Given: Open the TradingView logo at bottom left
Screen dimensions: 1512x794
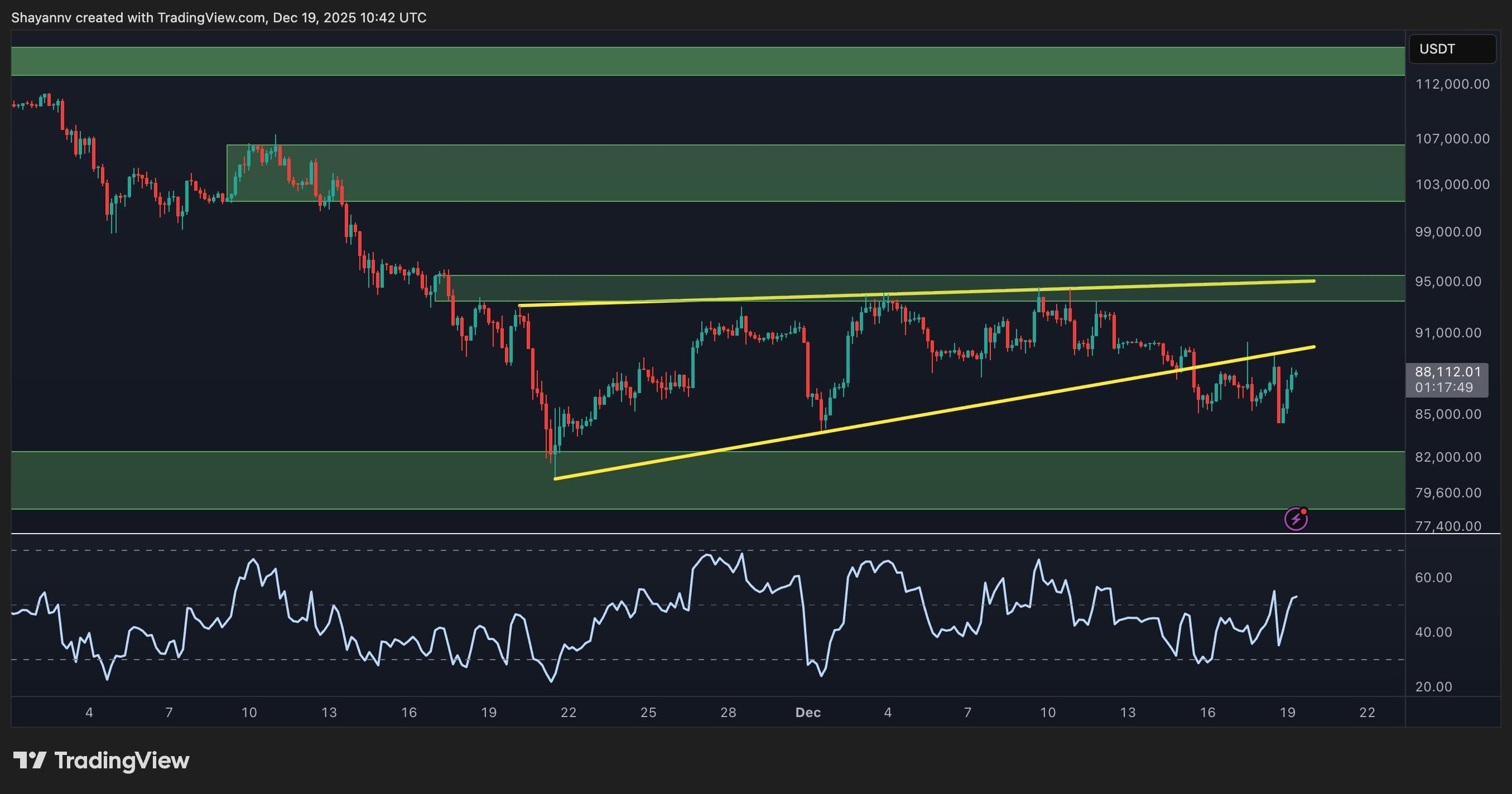Looking at the screenshot, I should (100, 761).
